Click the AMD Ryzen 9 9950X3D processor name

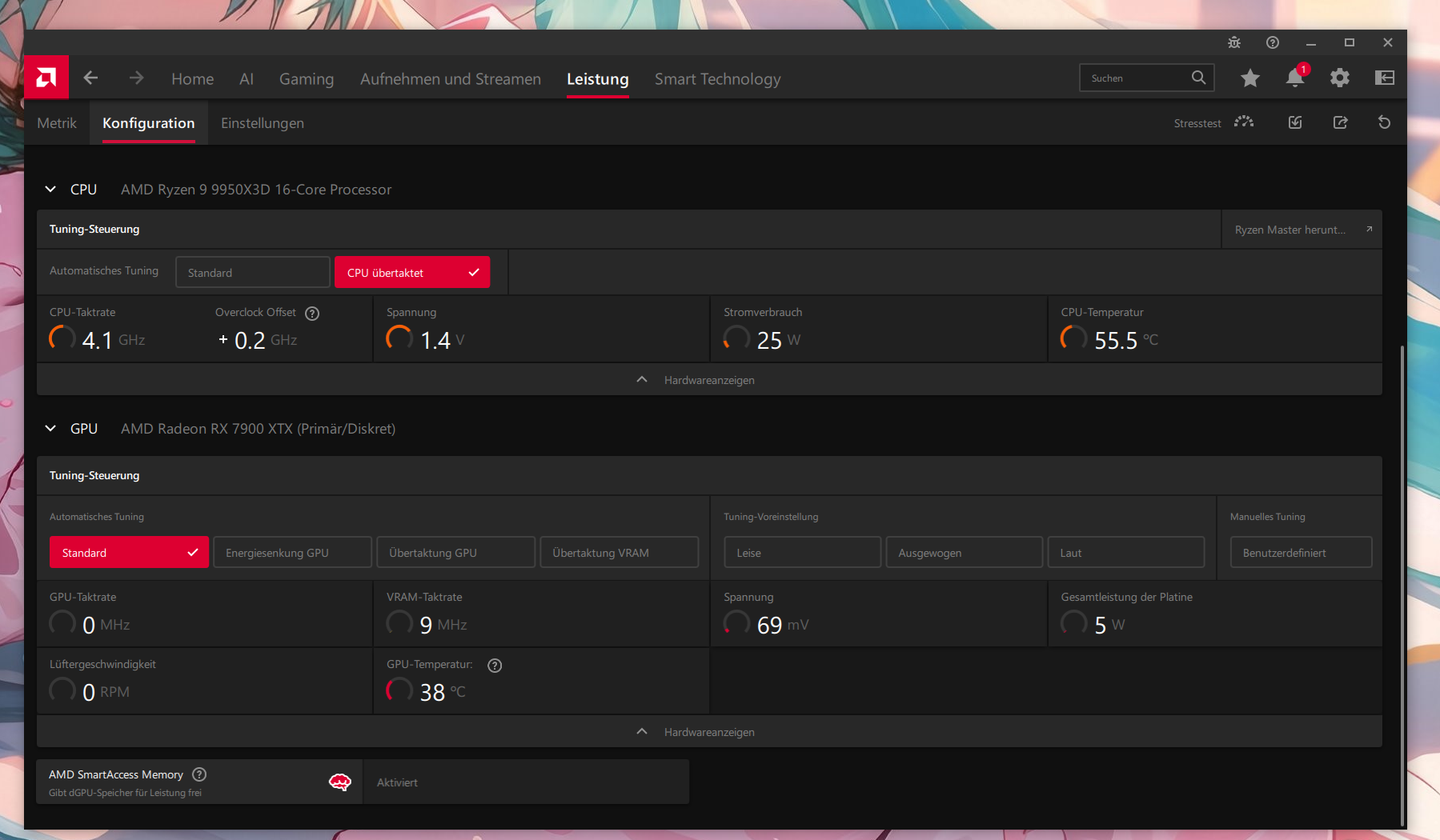[x=256, y=190]
